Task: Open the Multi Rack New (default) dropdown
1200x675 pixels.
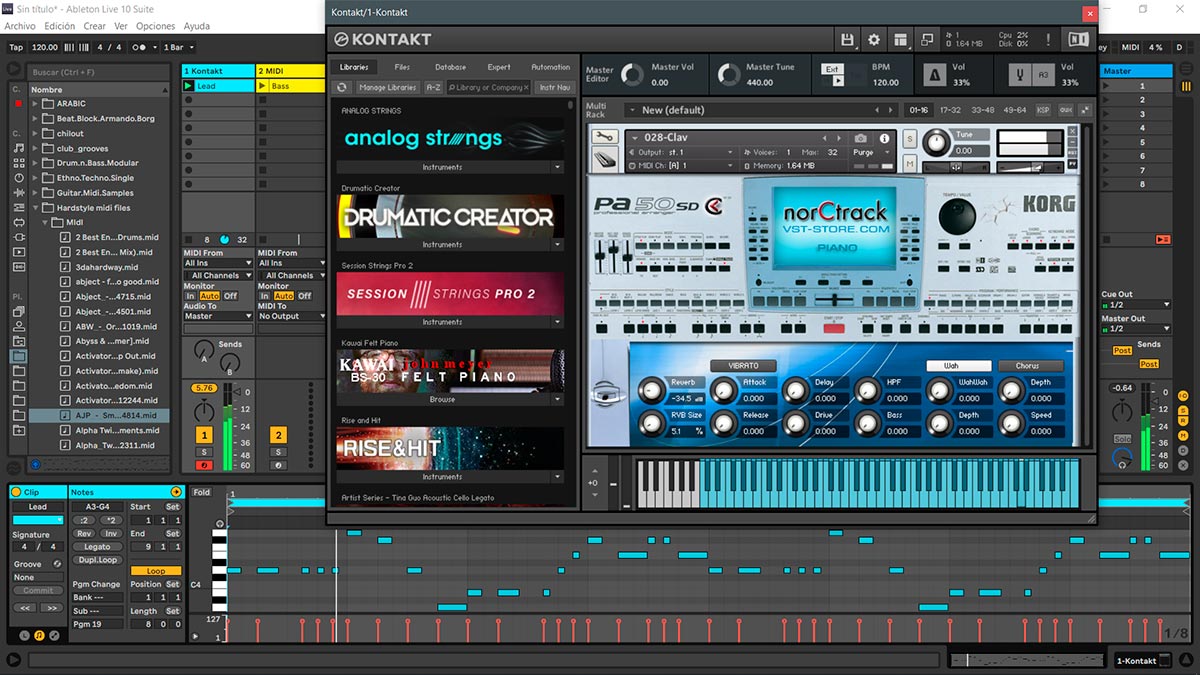Action: coord(760,110)
